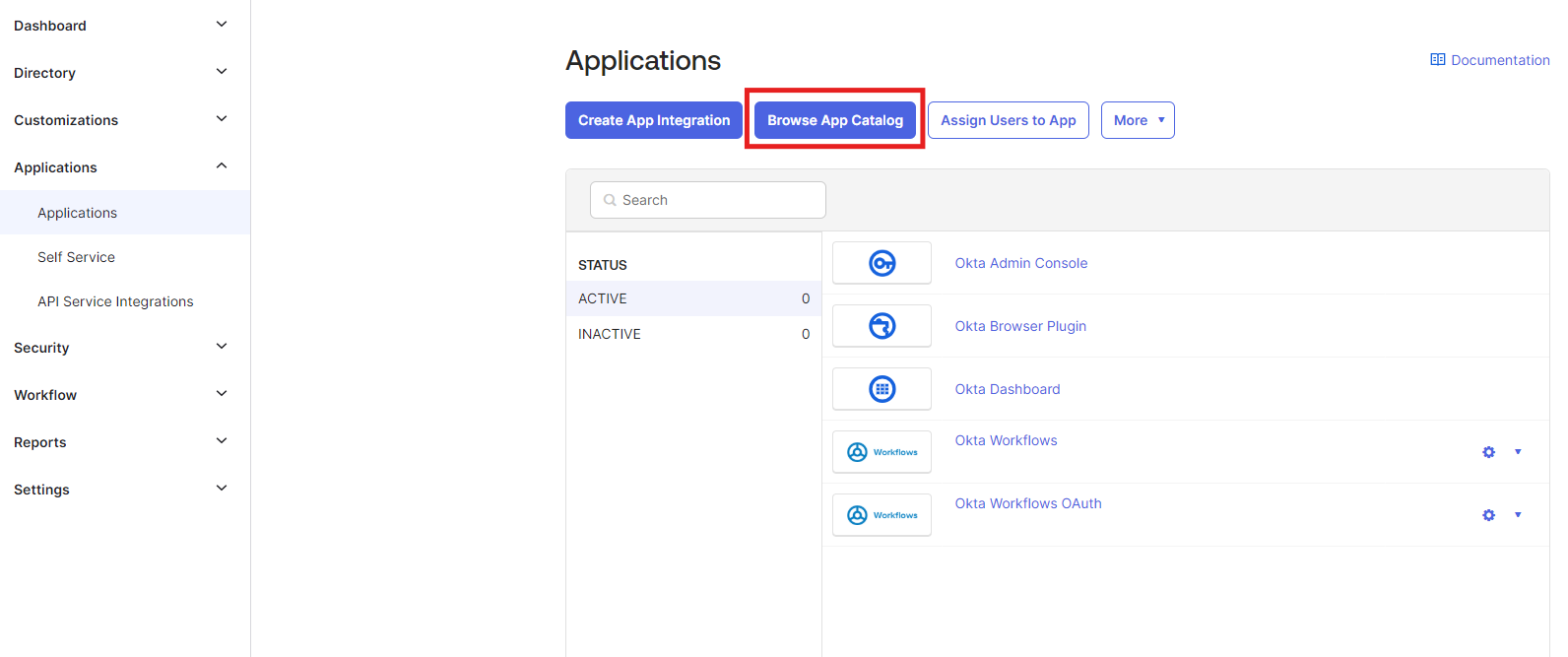Expand the Security sidebar section
This screenshot has width=1568, height=657.
point(222,347)
